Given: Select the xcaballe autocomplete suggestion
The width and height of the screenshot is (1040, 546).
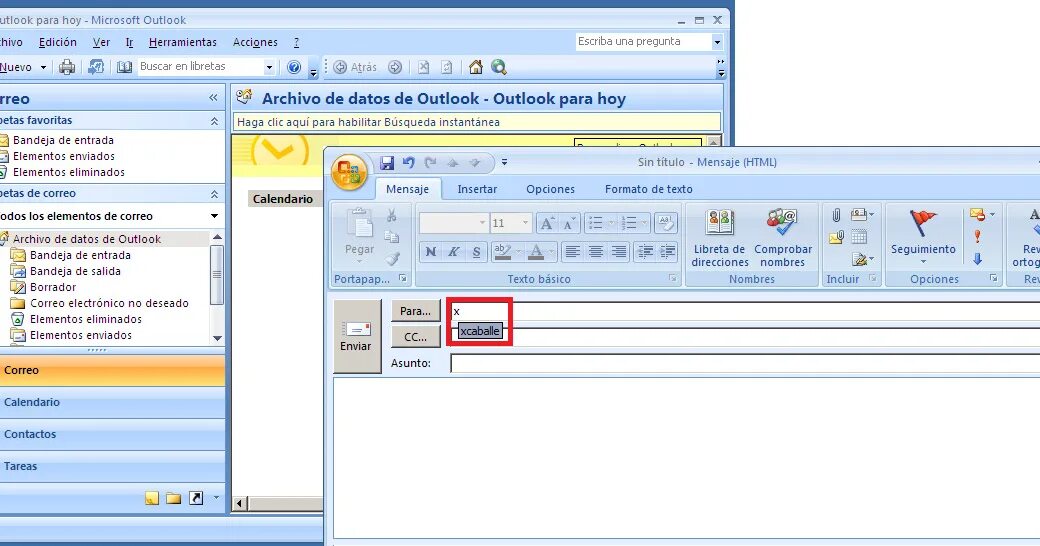Looking at the screenshot, I should (480, 330).
